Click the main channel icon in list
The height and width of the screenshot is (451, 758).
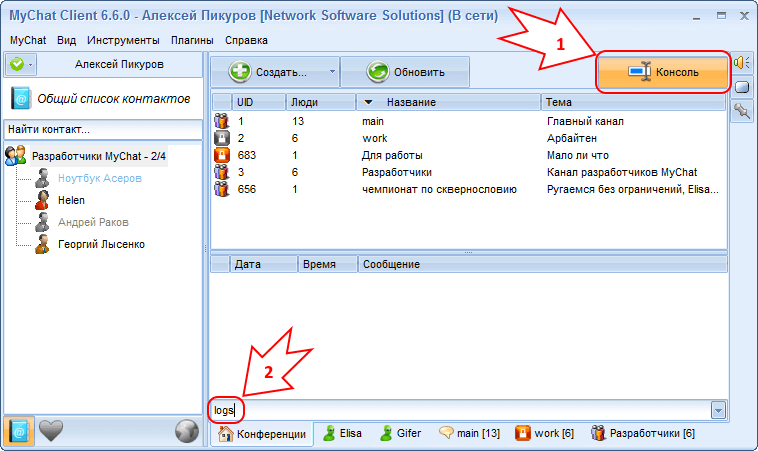(x=222, y=121)
